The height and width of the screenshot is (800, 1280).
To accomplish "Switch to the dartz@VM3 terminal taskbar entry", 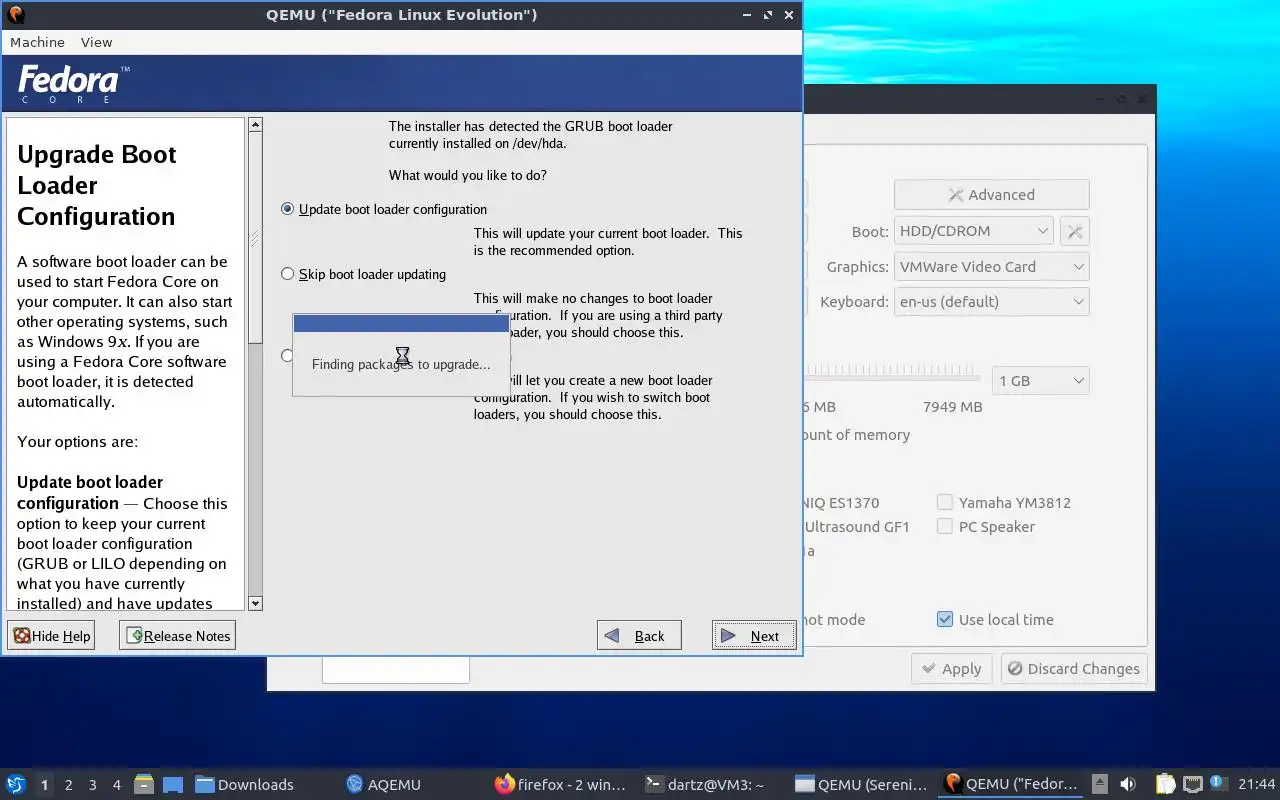I will click(x=705, y=784).
